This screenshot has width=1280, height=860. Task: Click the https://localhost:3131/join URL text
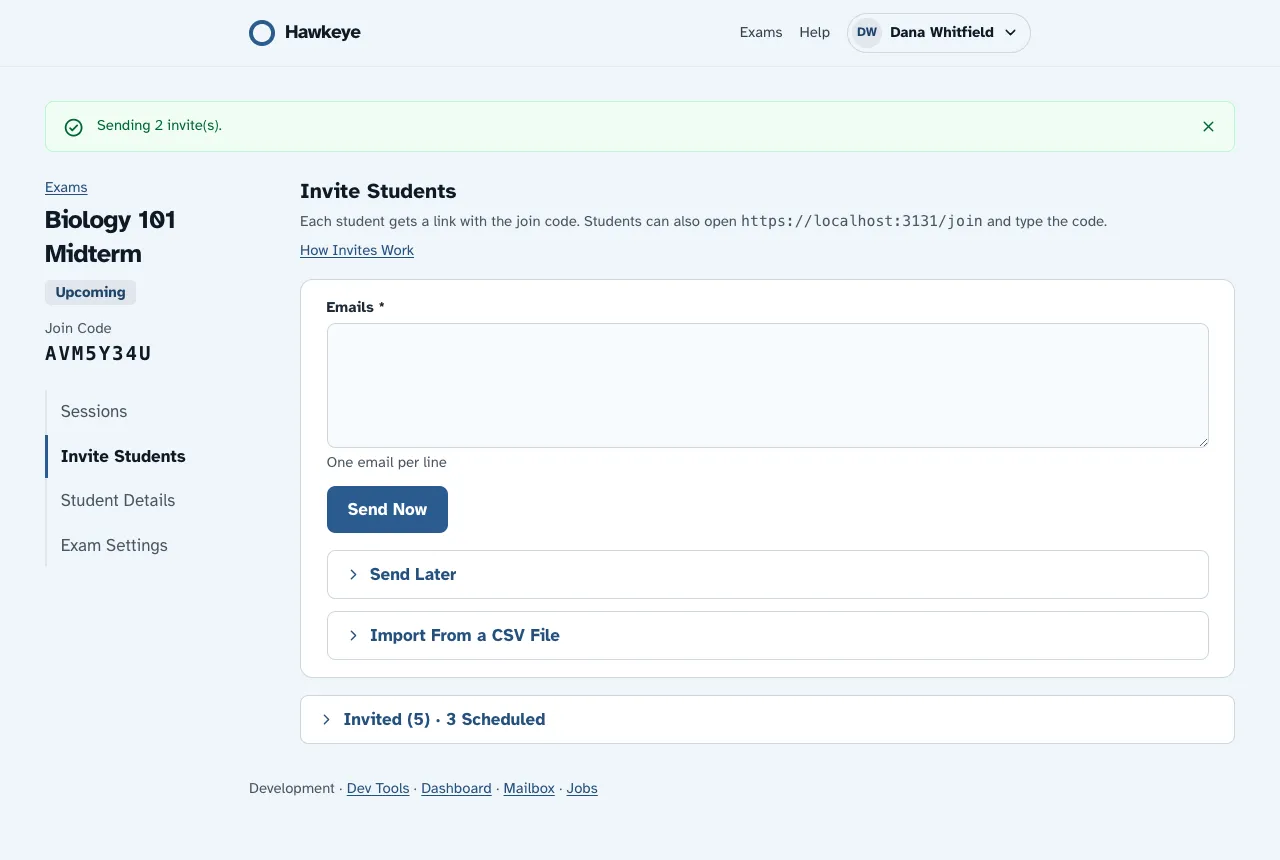(861, 222)
